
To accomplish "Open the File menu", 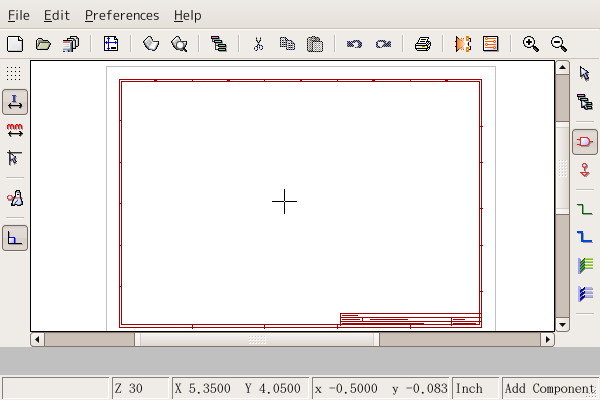I will (19, 15).
